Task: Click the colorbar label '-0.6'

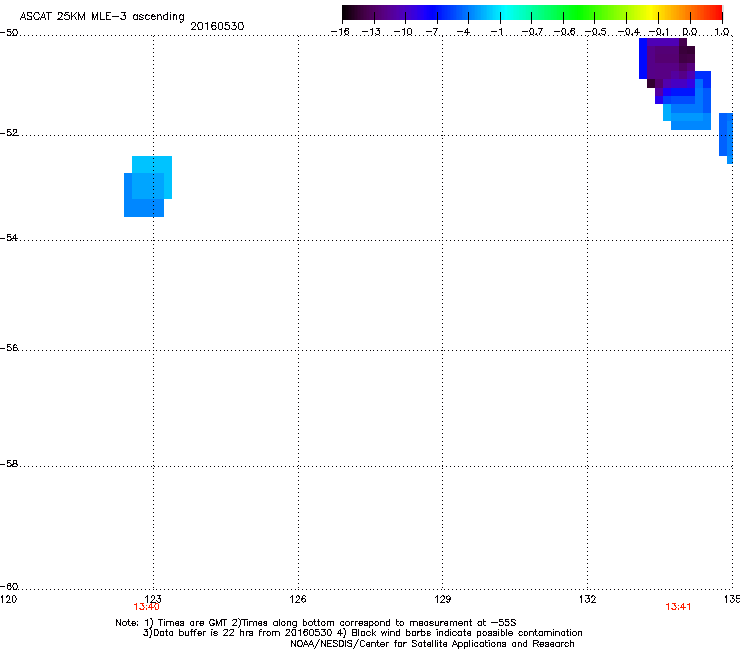Action: [x=564, y=32]
